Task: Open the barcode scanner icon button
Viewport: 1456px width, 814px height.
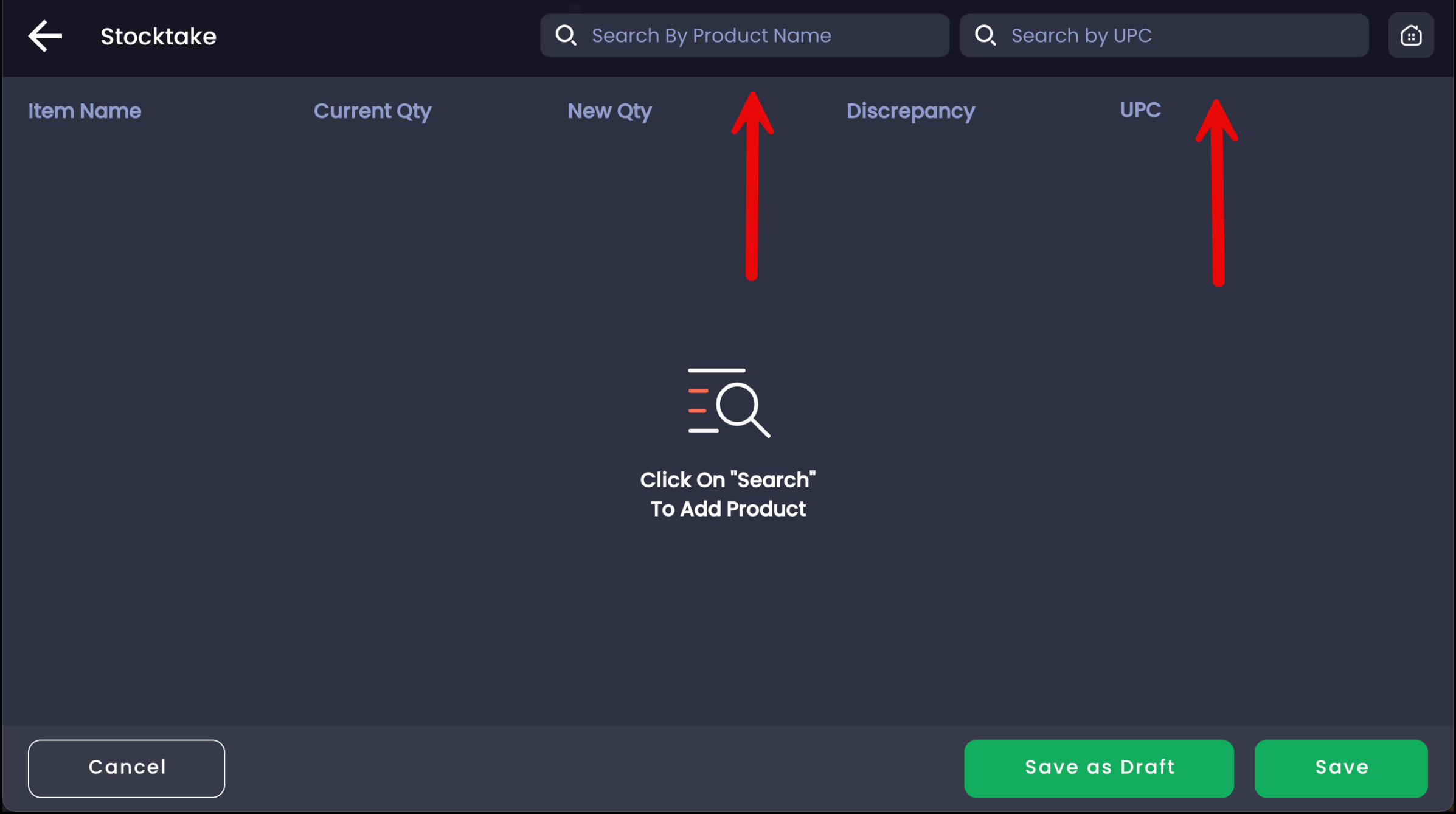Action: click(1411, 35)
